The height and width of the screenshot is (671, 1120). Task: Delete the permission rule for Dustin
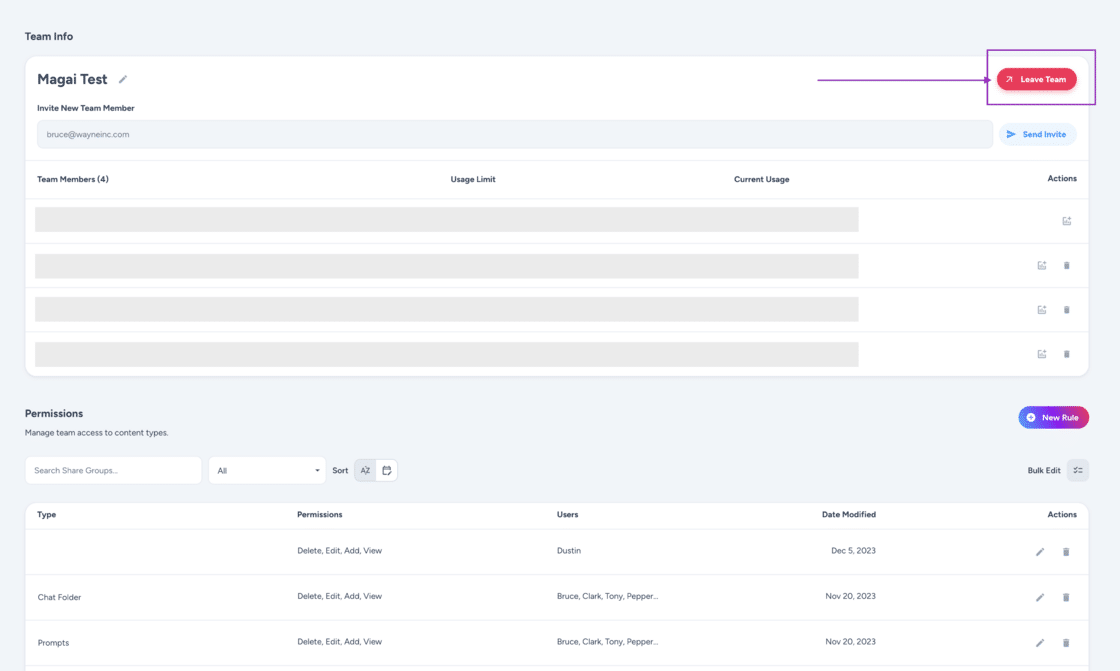click(x=1066, y=552)
